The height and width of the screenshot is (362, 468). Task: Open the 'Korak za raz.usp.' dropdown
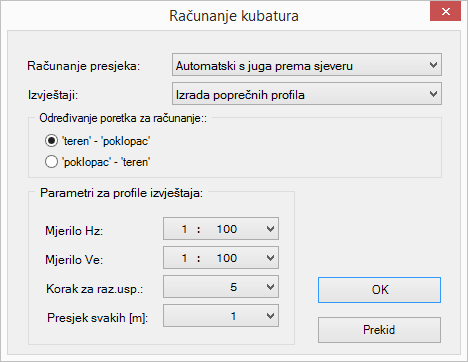(221, 287)
